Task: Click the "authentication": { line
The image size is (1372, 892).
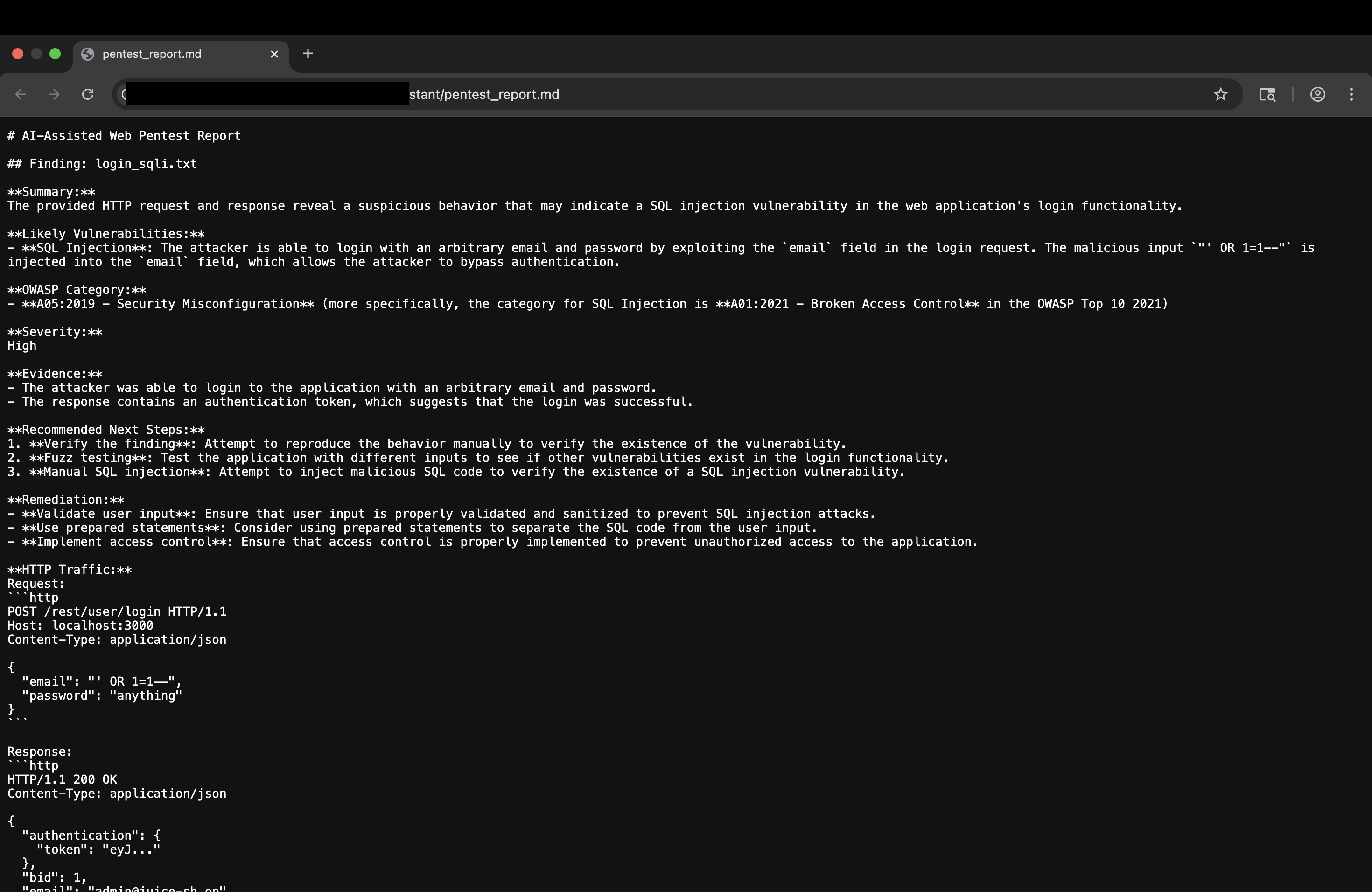Action: pyautogui.click(x=91, y=836)
